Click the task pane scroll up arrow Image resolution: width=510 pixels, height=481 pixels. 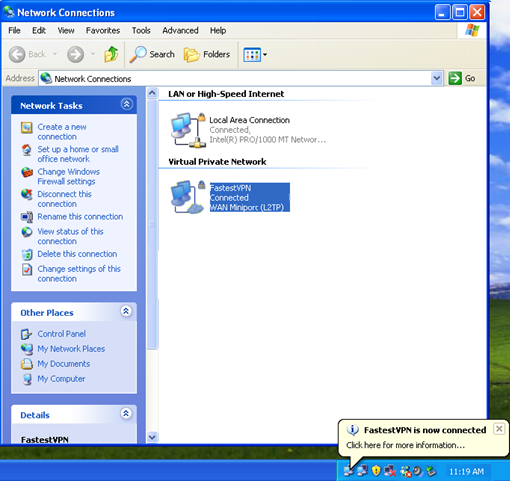point(152,93)
